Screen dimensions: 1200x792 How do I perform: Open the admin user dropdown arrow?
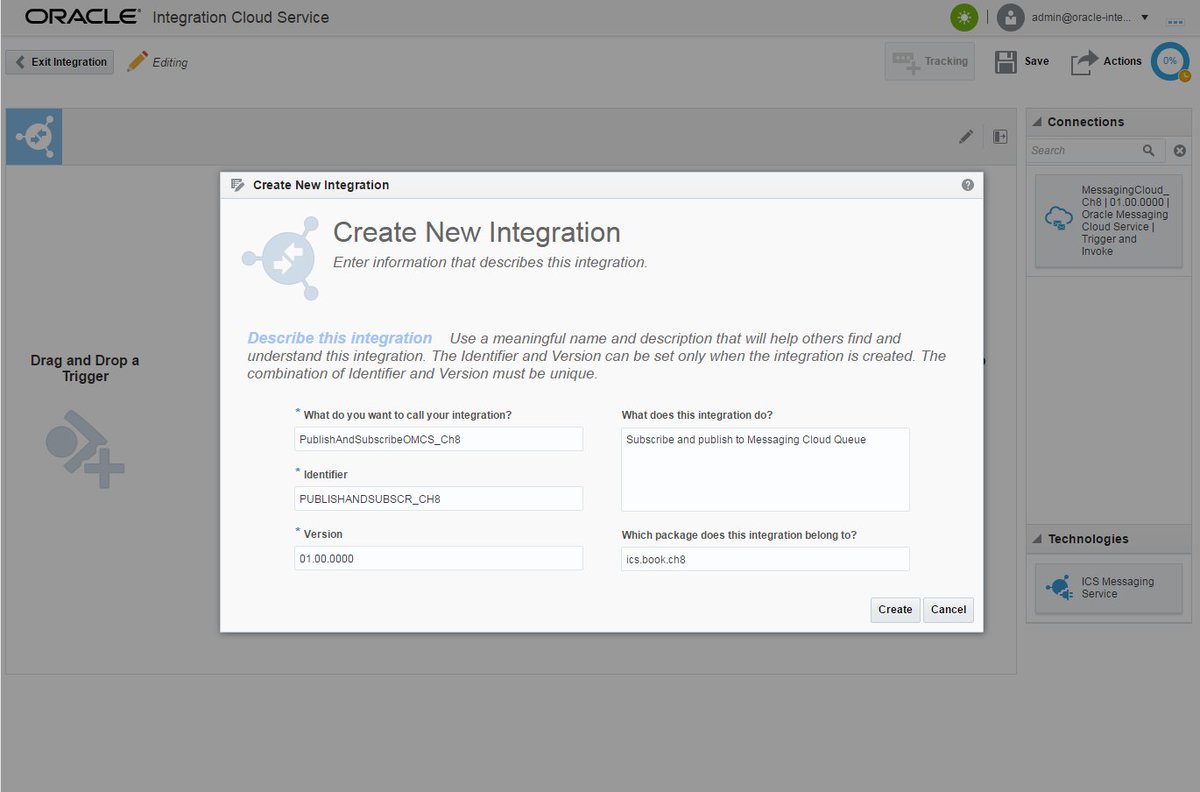point(1144,17)
